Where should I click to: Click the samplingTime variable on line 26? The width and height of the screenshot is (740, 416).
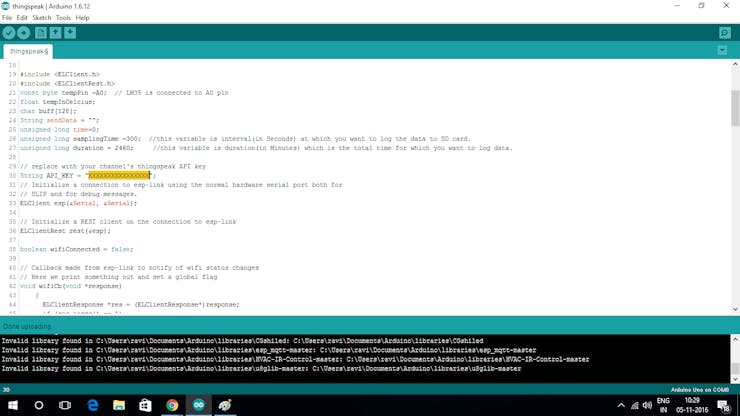(96, 138)
